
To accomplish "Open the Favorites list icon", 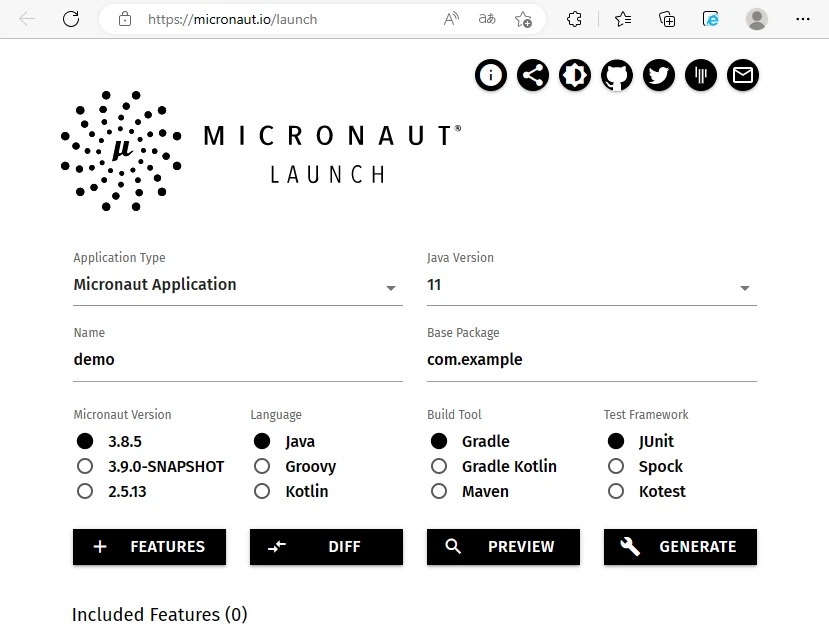I will [623, 20].
